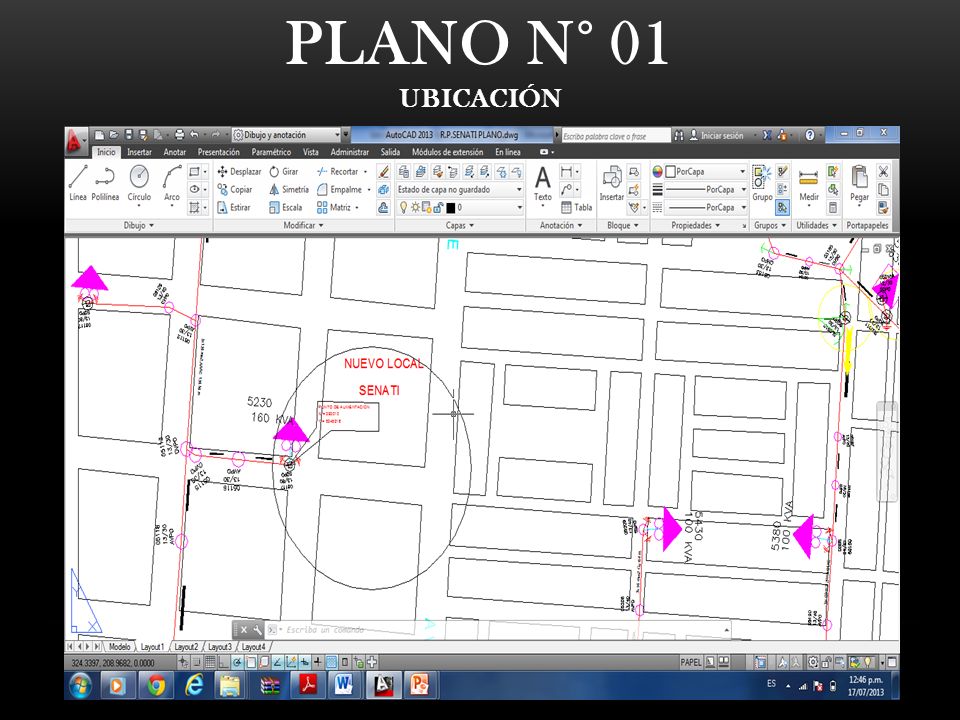The height and width of the screenshot is (720, 960).
Task: Switch to the Presentación tab
Action: (219, 152)
